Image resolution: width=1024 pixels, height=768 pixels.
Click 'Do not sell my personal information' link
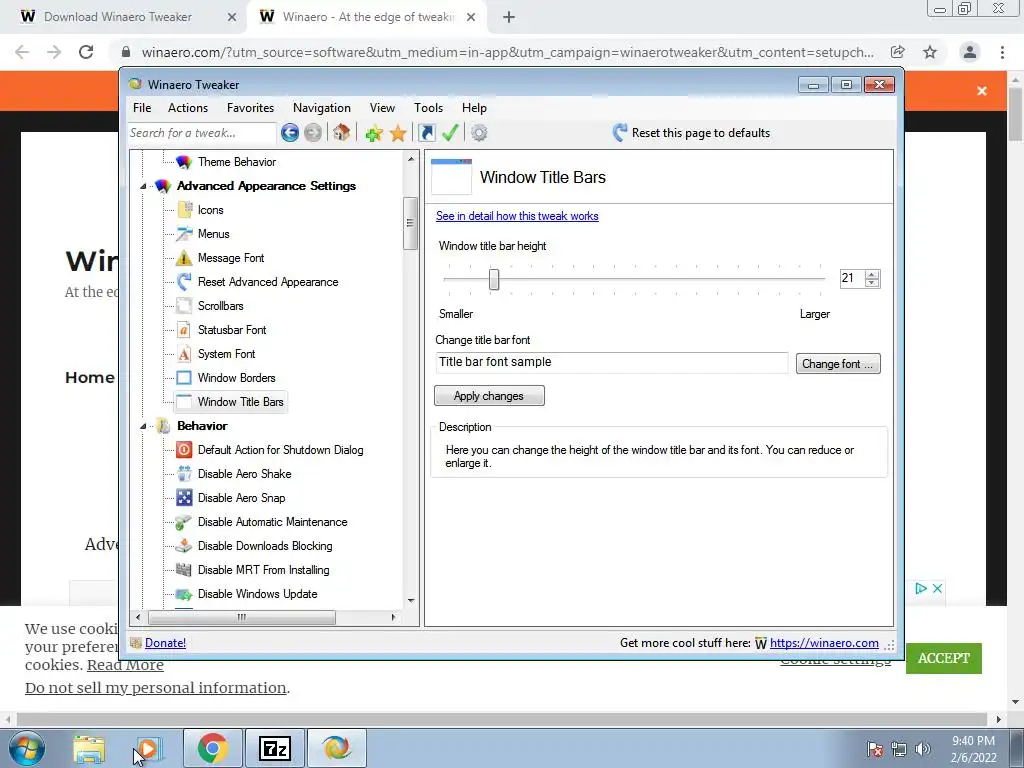tap(155, 688)
